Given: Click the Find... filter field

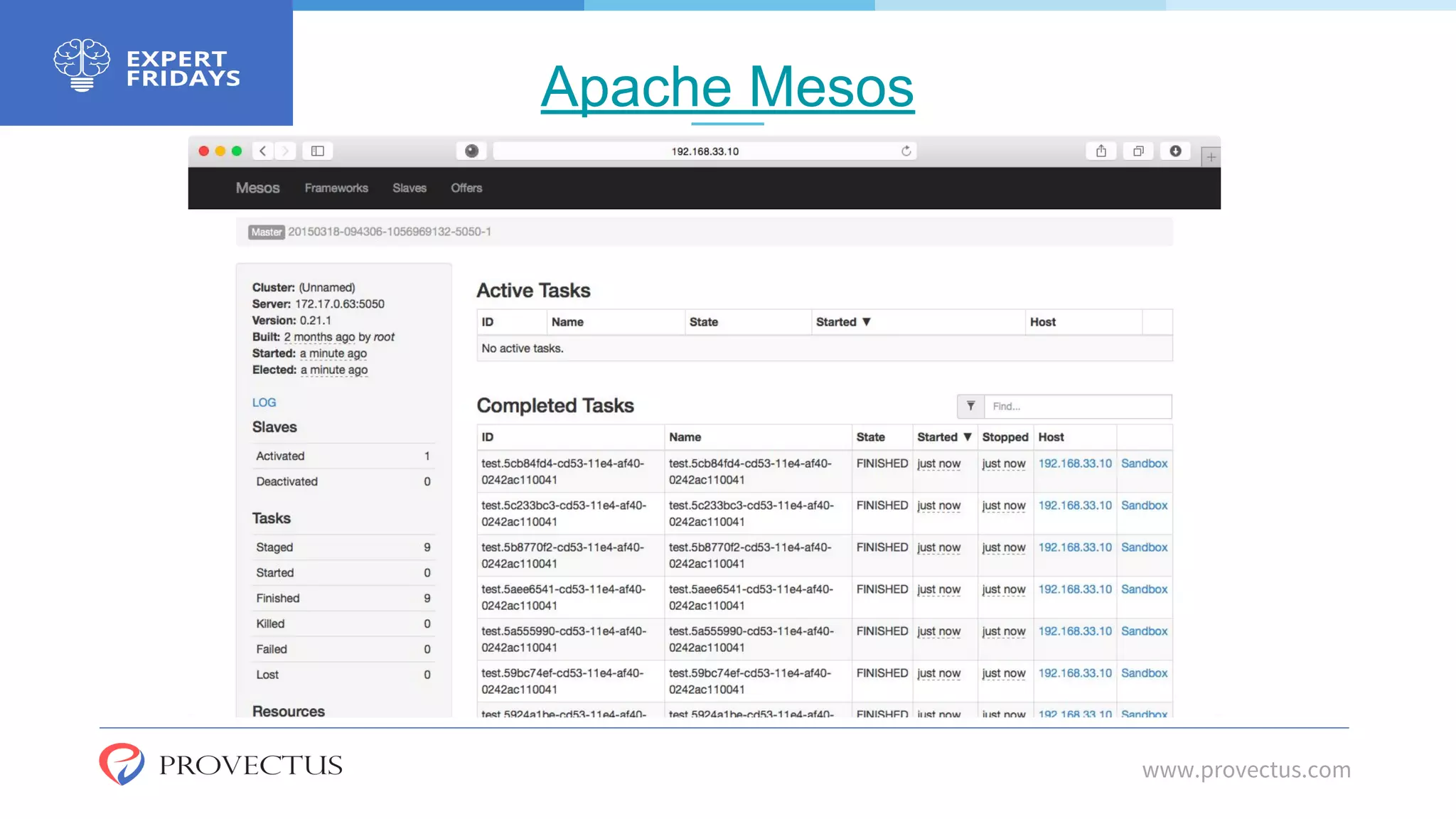Looking at the screenshot, I should pyautogui.click(x=1077, y=406).
